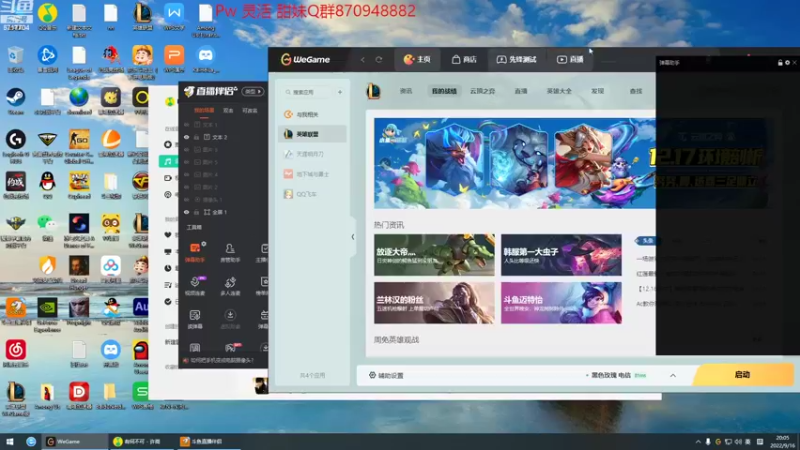Open the 兰林汉的胡丝 news thumbnail

434,303
